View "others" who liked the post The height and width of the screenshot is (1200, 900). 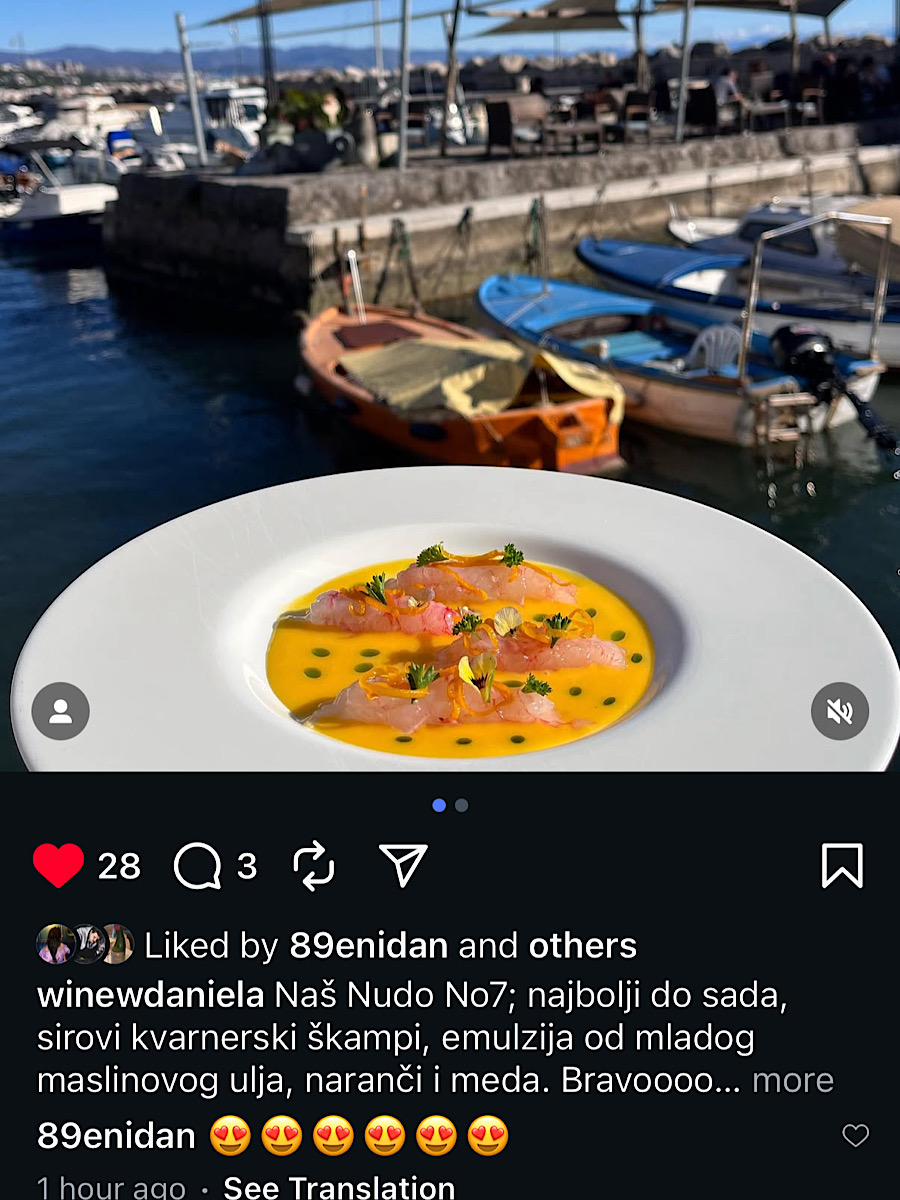(x=583, y=945)
